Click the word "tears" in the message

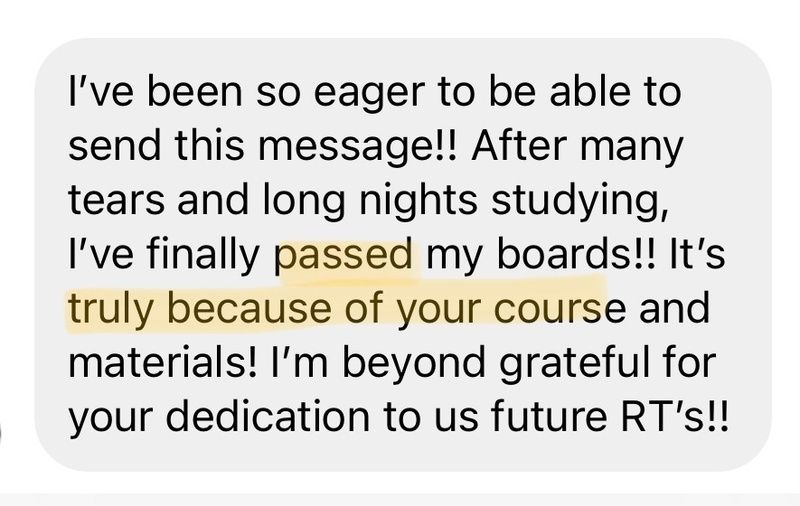tap(116, 200)
